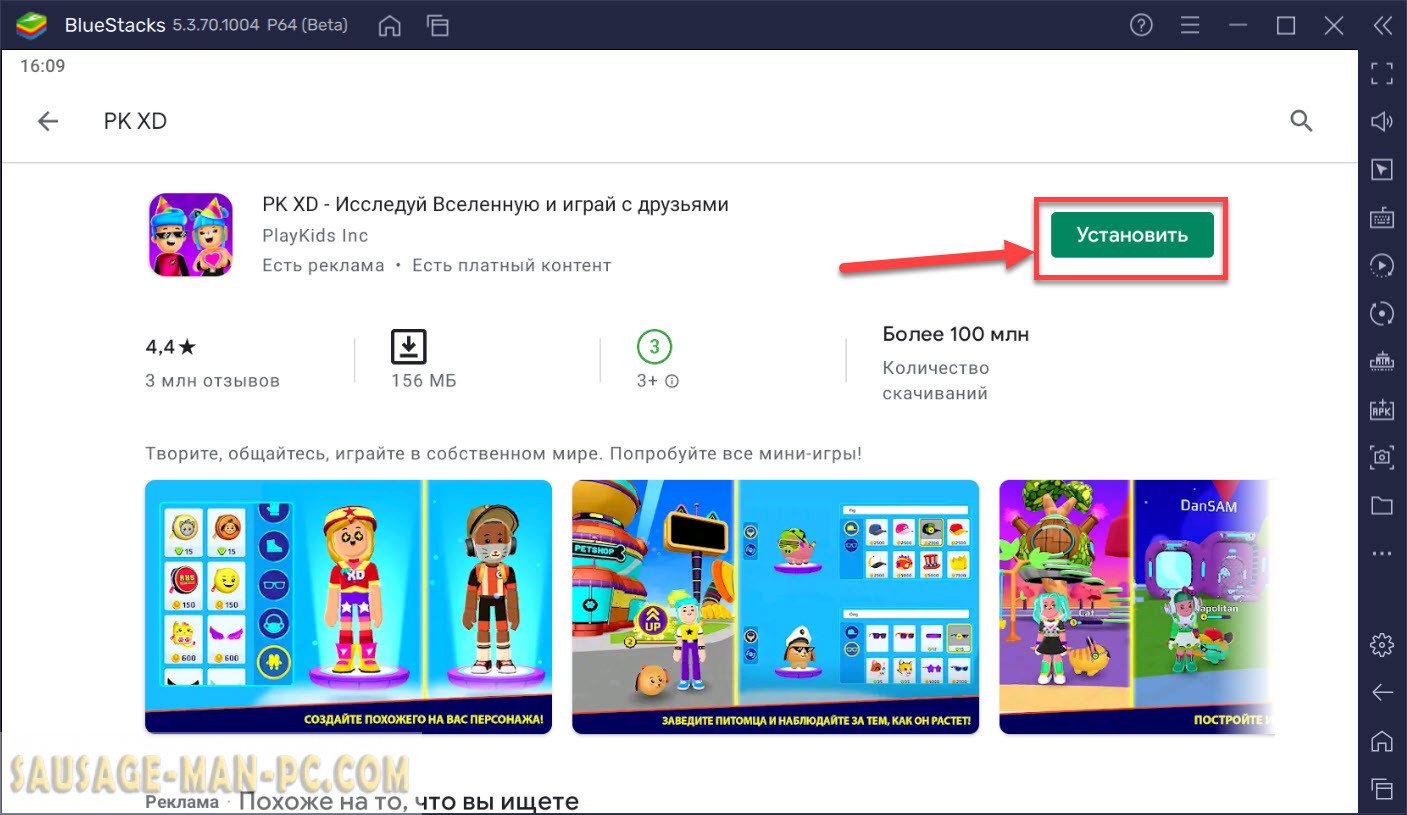Open the multi-instance windows icon in title bar
Screen dimensions: 1407x815
[437, 25]
